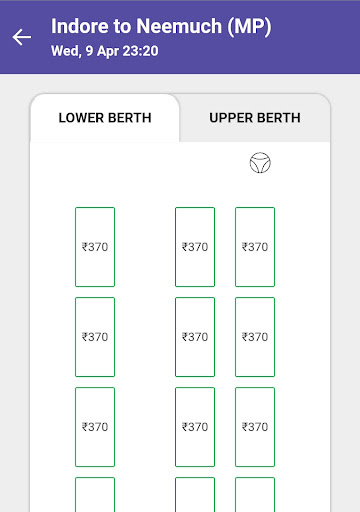Tap the ₹370 price in top-left berth
This screenshot has width=360, height=512.
(x=95, y=247)
